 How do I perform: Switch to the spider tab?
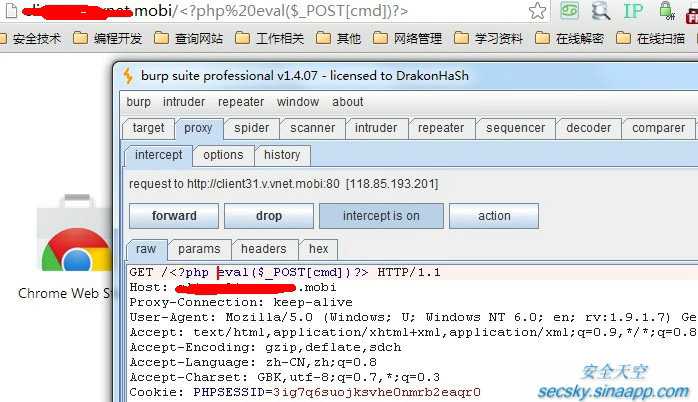[x=252, y=128]
